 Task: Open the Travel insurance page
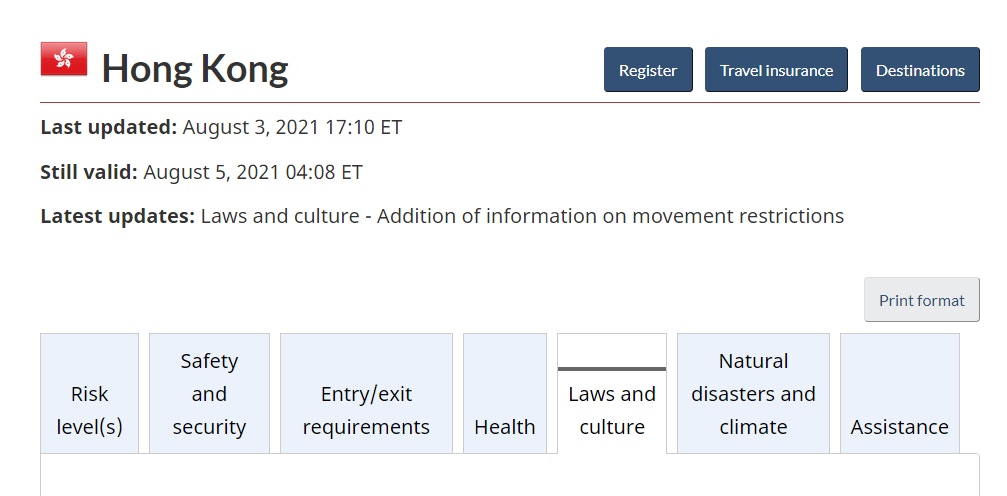click(776, 69)
